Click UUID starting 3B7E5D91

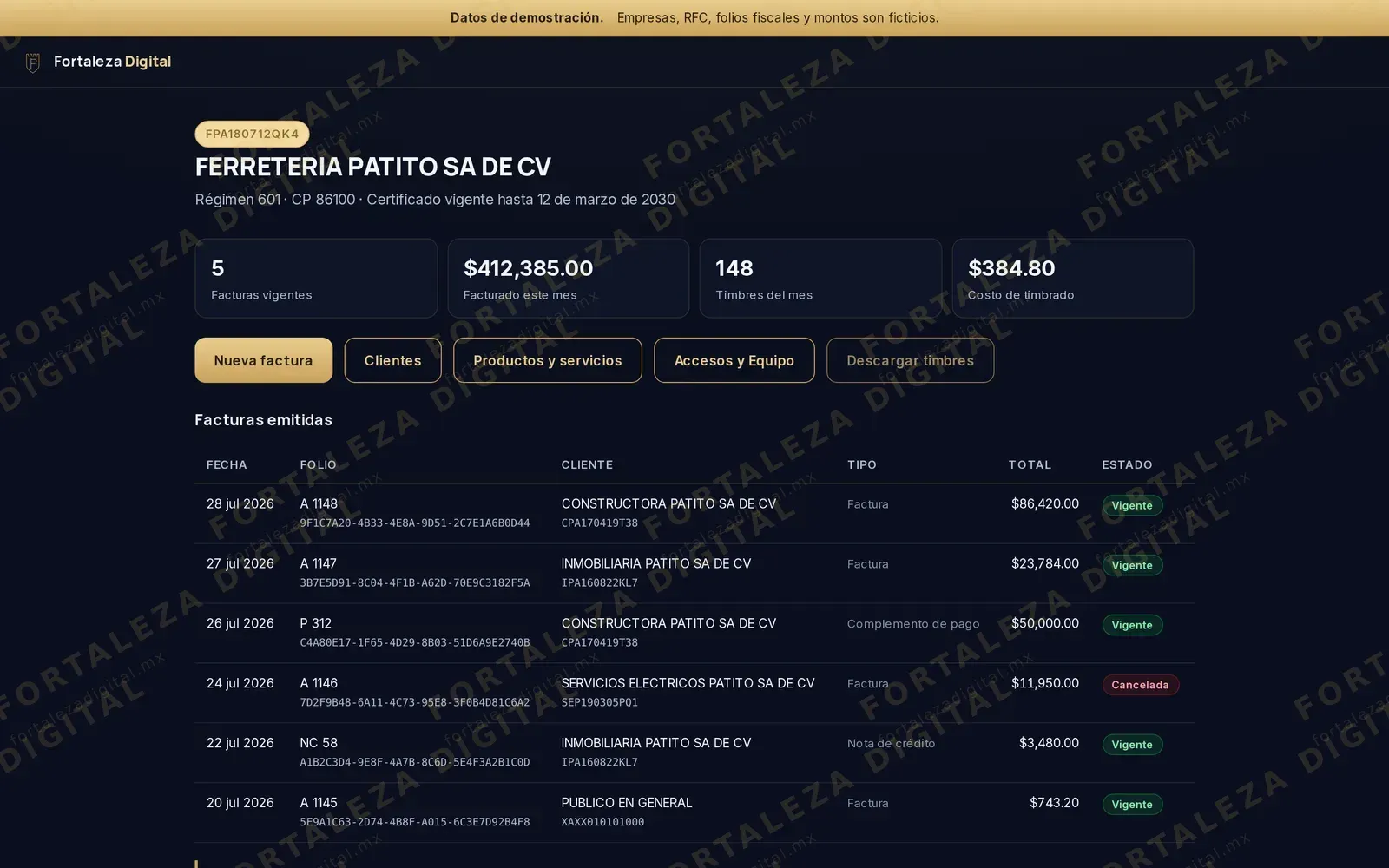(415, 583)
